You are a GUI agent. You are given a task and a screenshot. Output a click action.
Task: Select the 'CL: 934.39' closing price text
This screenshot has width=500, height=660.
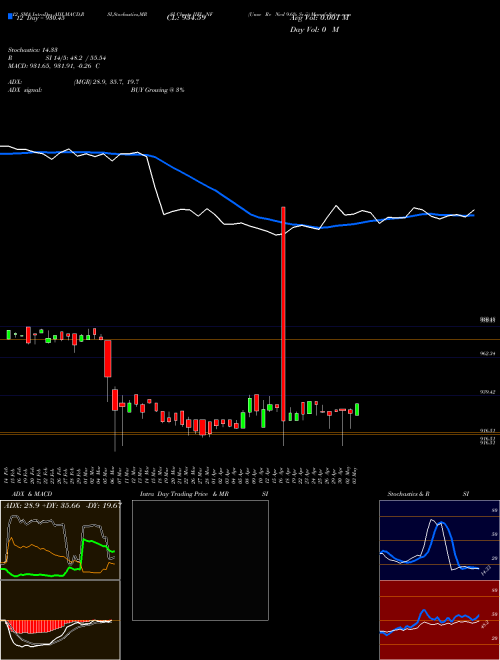point(186,18)
